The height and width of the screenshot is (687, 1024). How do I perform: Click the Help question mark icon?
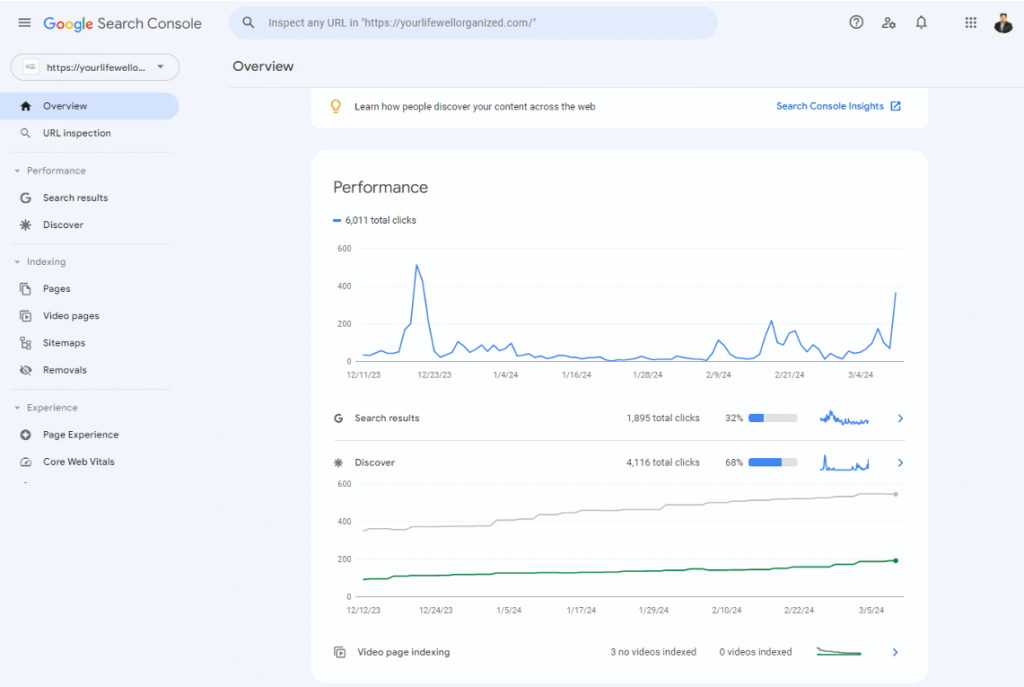click(856, 23)
